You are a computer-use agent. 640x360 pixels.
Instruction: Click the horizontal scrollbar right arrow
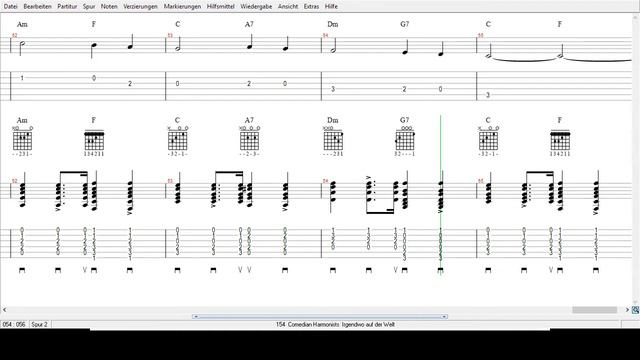(627, 310)
